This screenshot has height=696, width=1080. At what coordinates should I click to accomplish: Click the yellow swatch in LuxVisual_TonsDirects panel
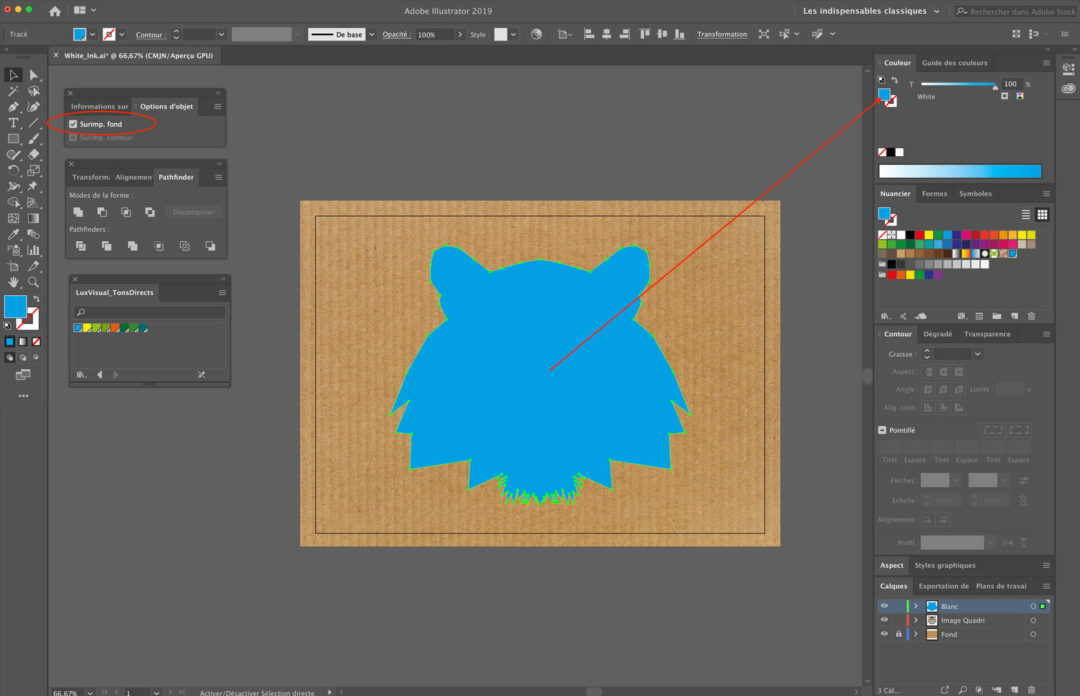coord(88,328)
